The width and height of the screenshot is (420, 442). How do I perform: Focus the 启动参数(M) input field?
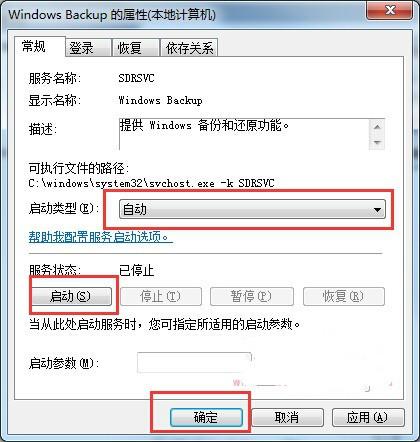click(194, 363)
